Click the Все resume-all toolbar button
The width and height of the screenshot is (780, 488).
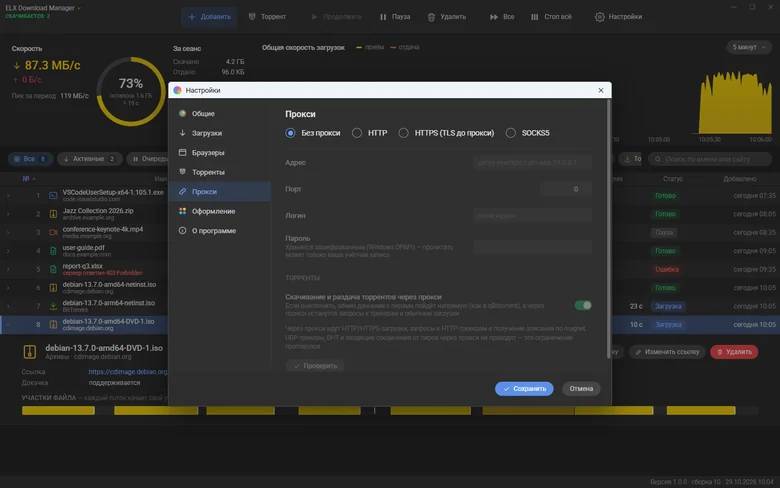coord(502,16)
